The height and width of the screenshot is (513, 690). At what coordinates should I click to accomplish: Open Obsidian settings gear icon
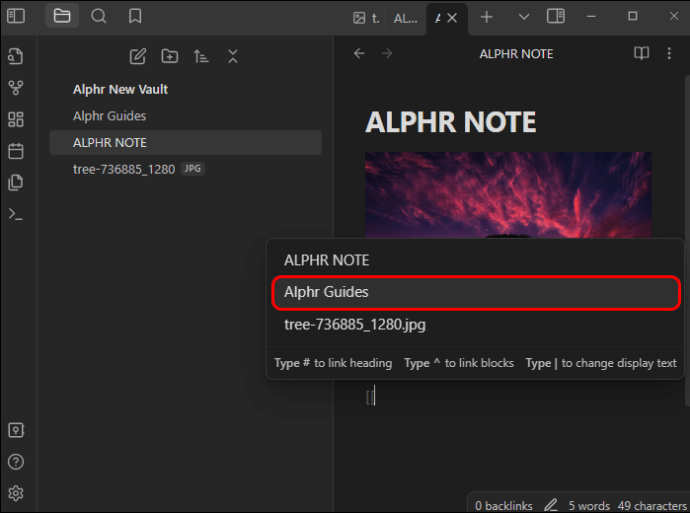[16, 493]
